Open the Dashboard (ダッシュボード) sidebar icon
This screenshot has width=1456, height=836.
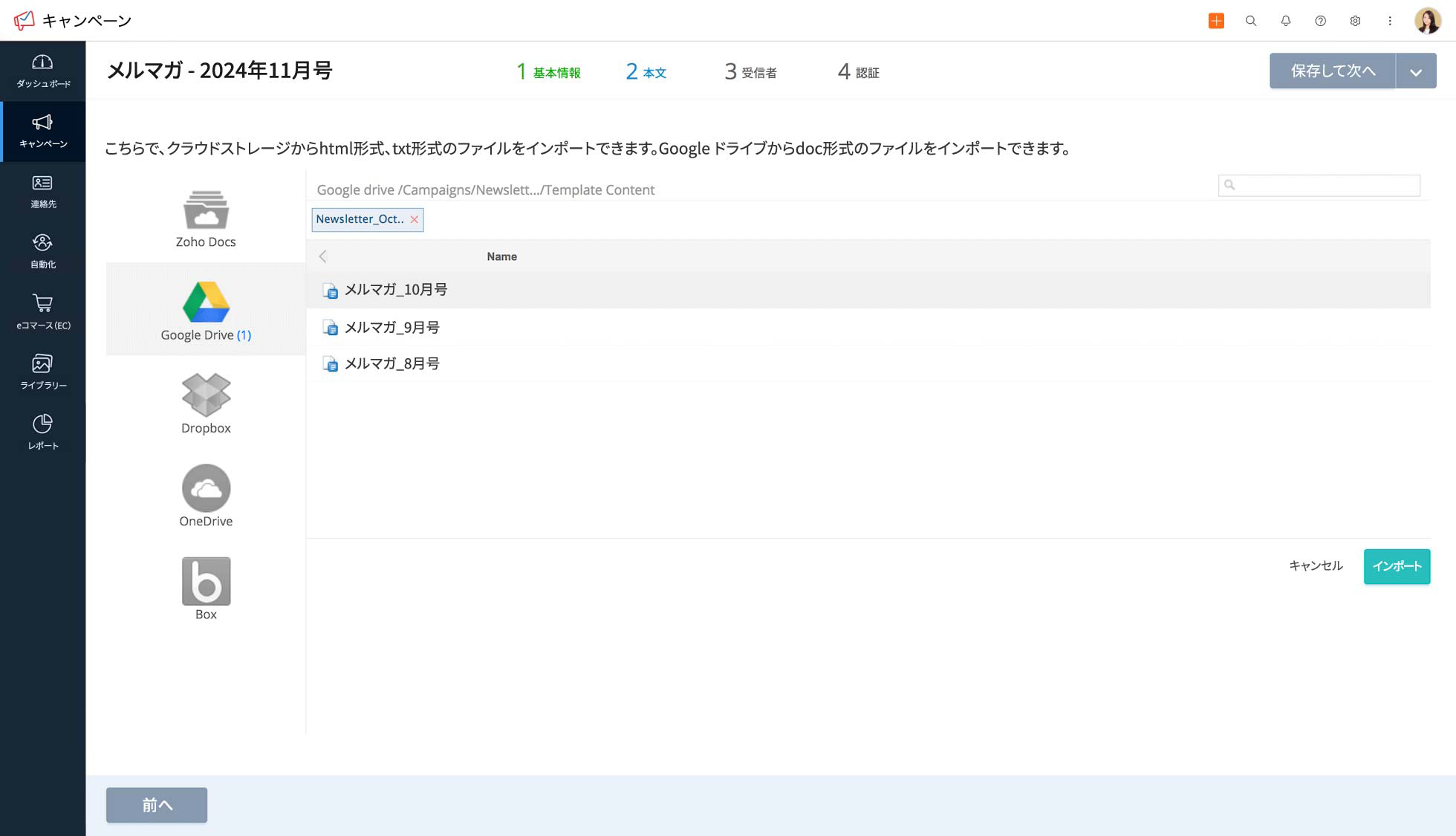[x=42, y=71]
